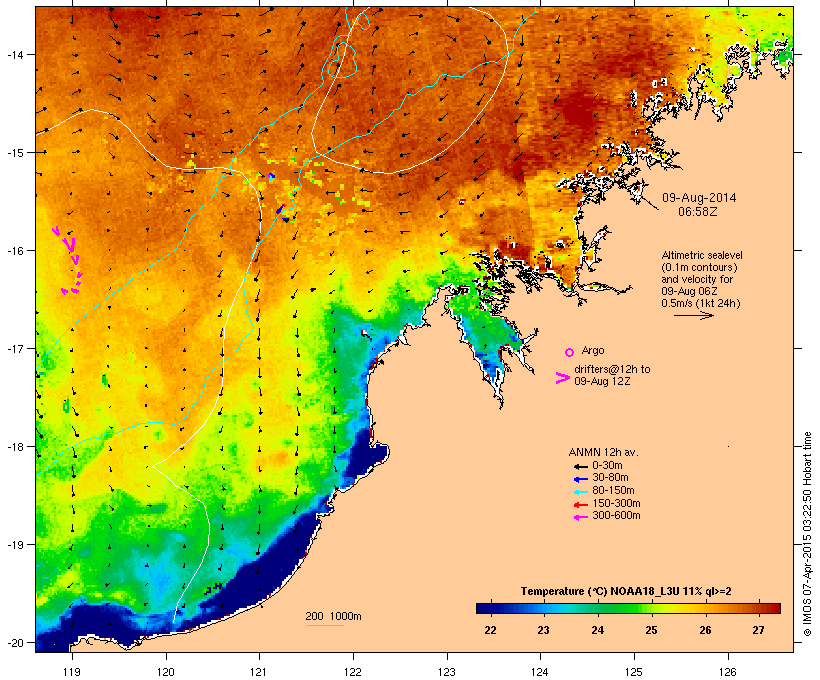
Task: Click the longitude axis label 124
Action: click(x=540, y=672)
